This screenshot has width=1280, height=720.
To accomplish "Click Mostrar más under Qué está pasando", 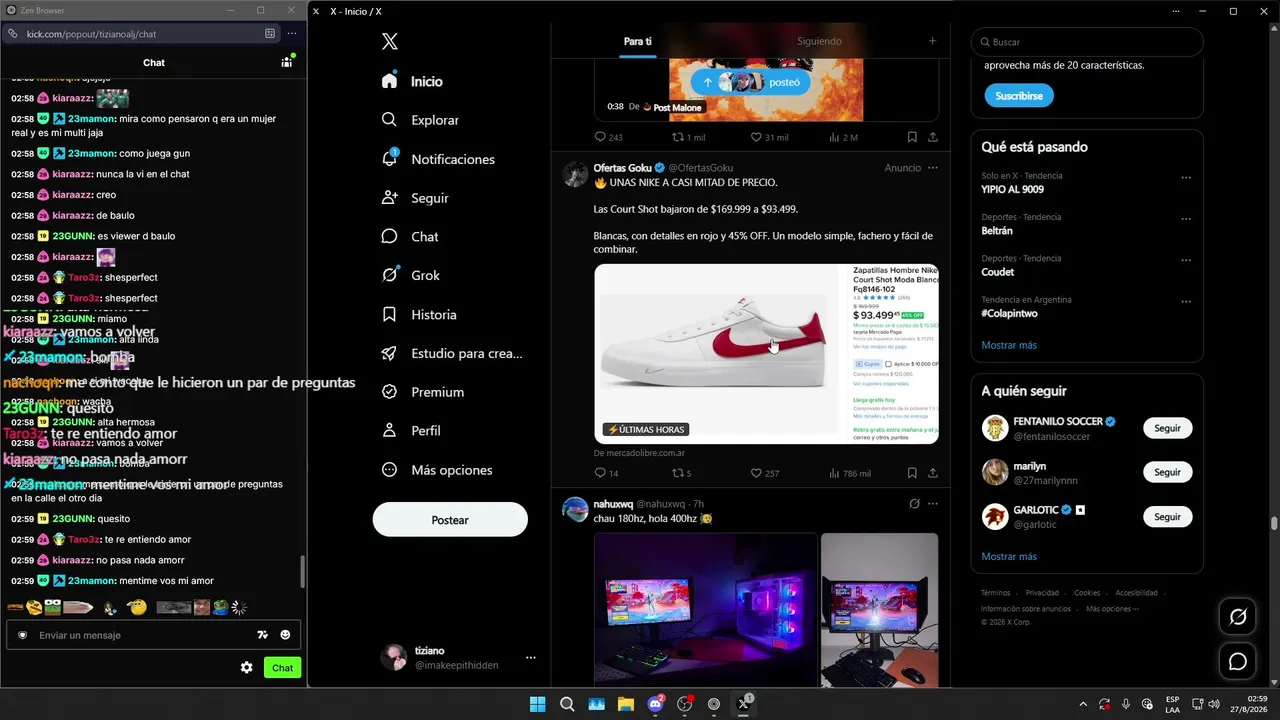I will [1009, 345].
